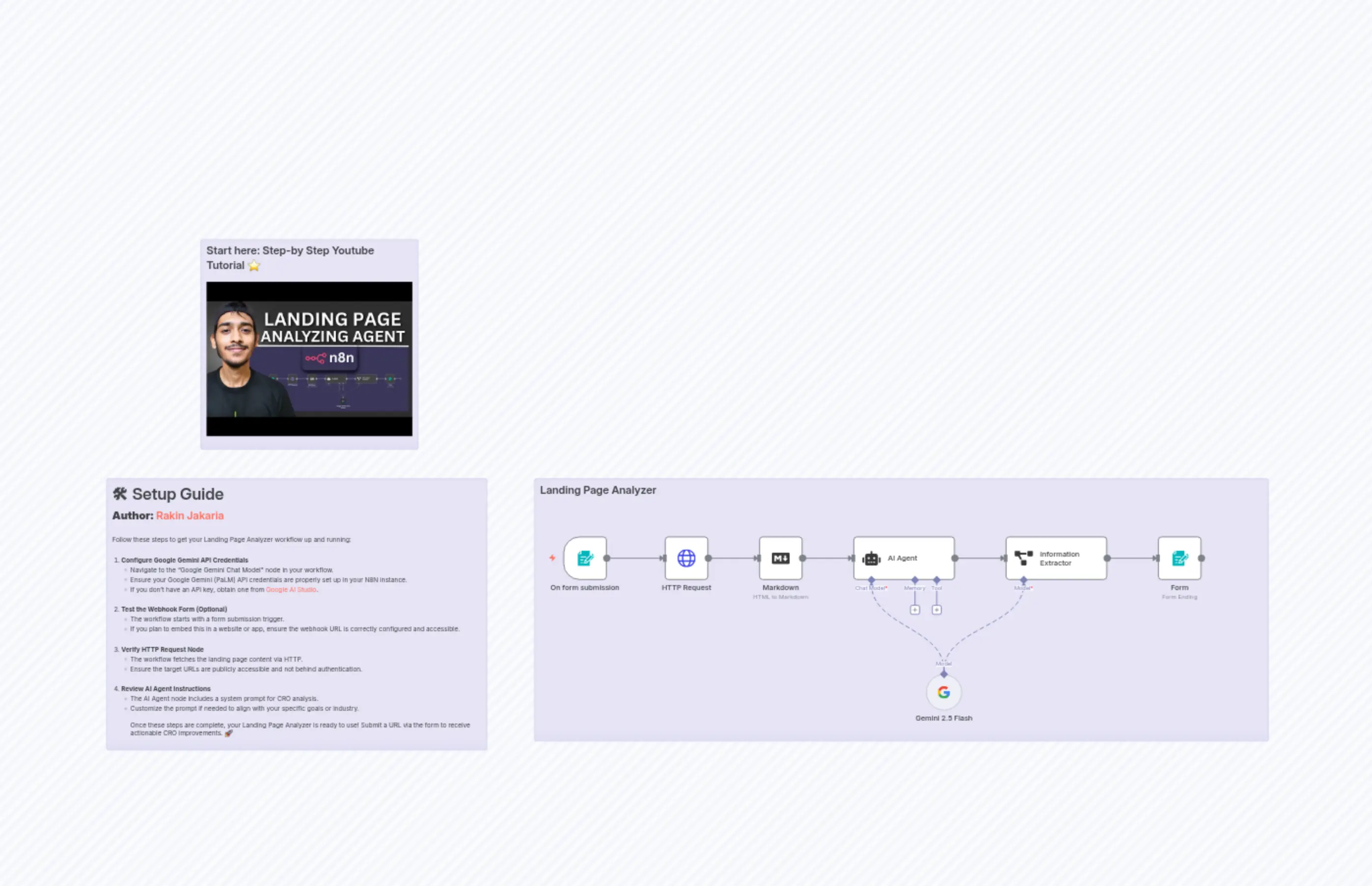
Task: Select the HTTP Request globe node
Action: [x=686, y=558]
